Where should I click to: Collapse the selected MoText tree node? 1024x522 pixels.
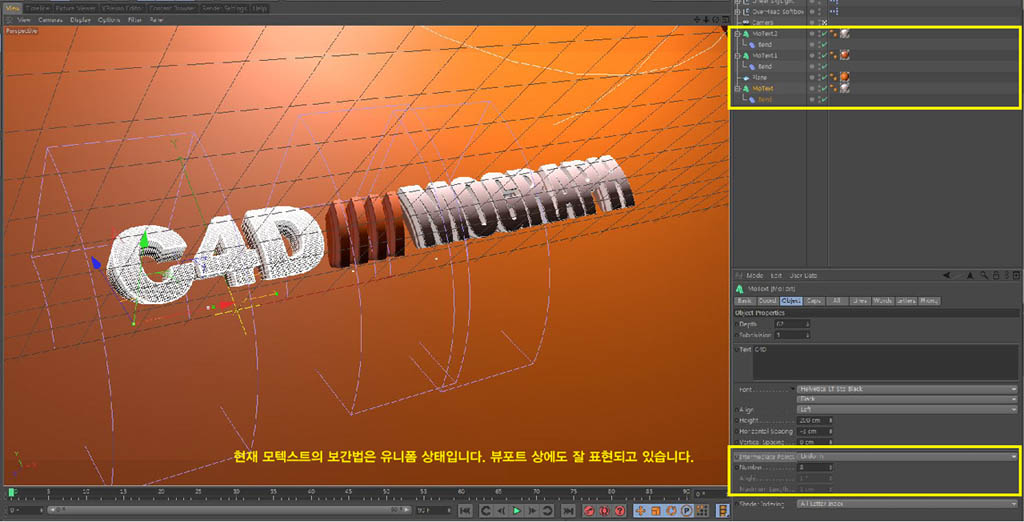tap(737, 88)
